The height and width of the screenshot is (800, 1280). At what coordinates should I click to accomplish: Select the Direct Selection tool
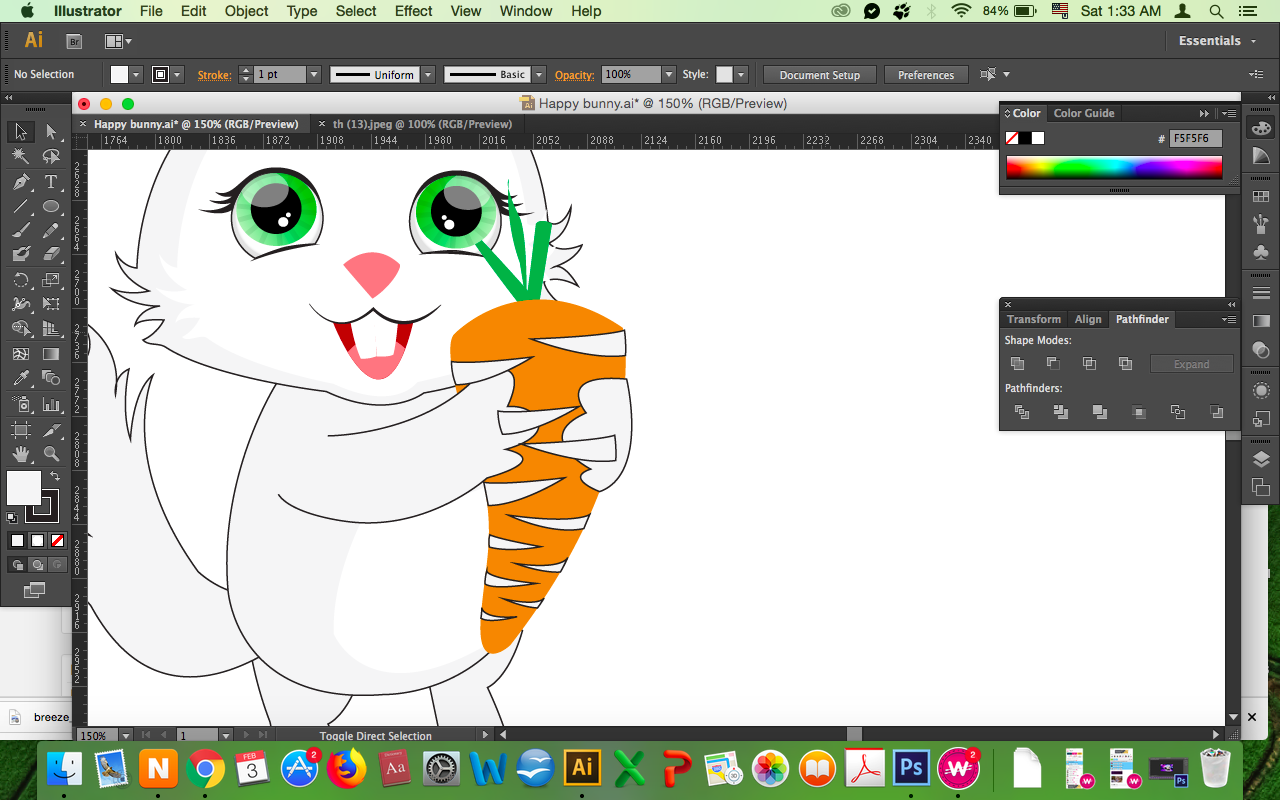coord(51,131)
